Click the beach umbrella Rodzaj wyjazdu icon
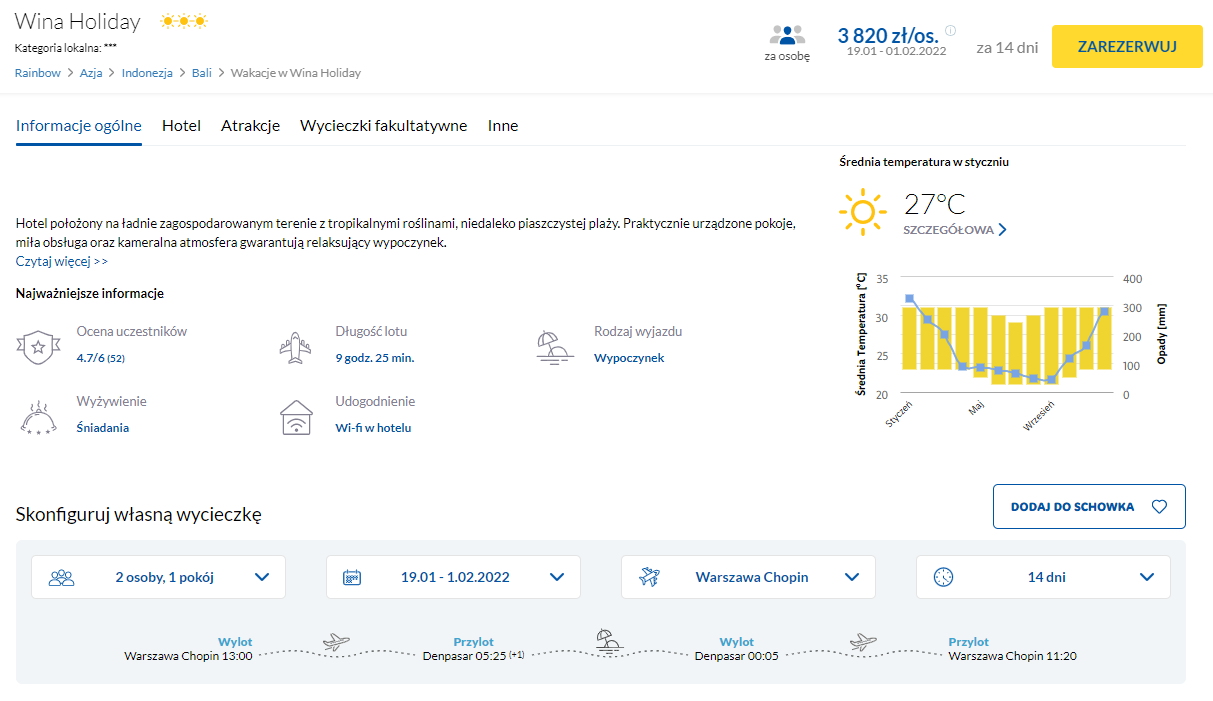The height and width of the screenshot is (701, 1213). click(555, 346)
